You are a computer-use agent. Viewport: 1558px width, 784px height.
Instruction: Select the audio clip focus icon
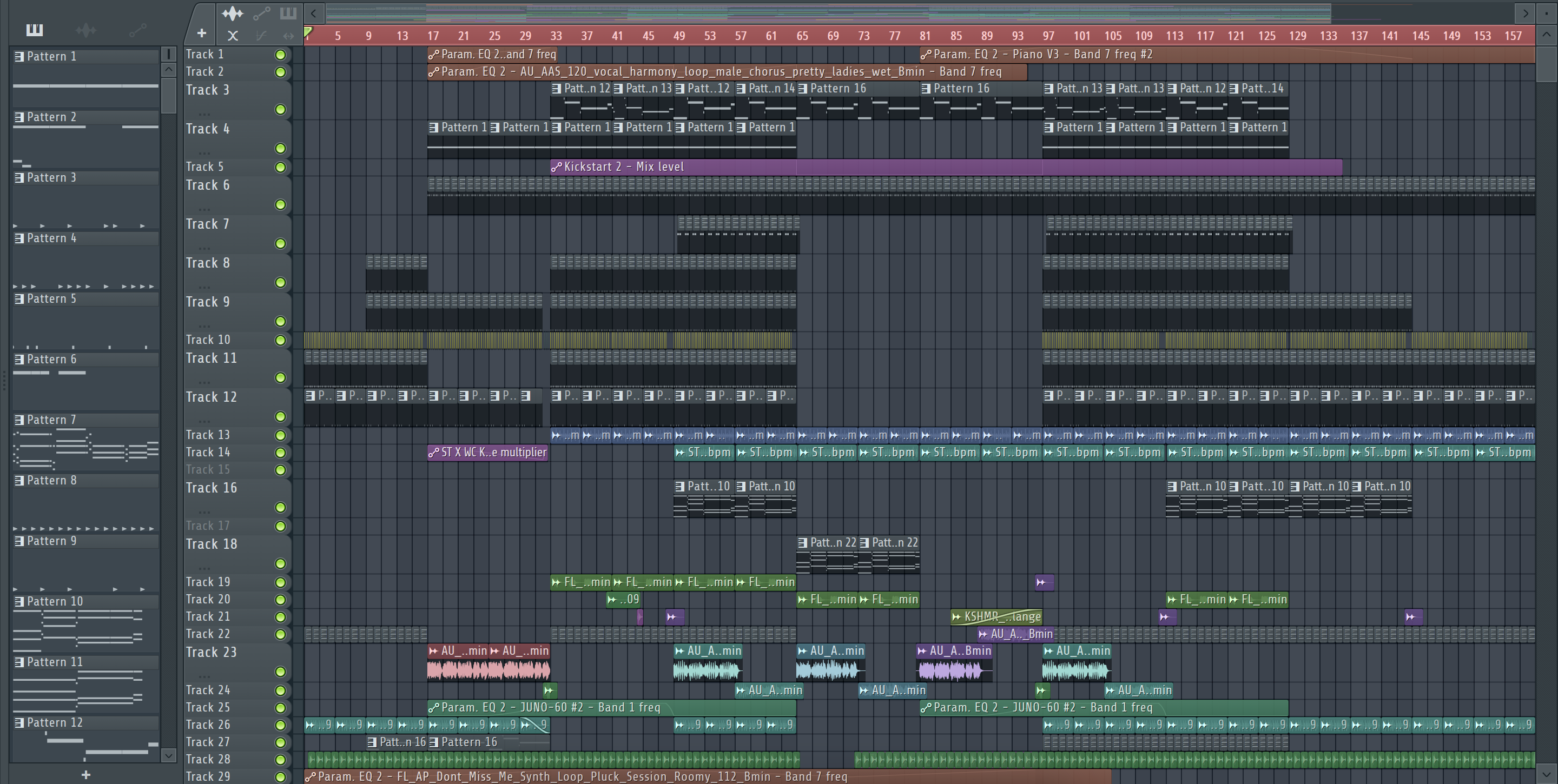tap(232, 12)
